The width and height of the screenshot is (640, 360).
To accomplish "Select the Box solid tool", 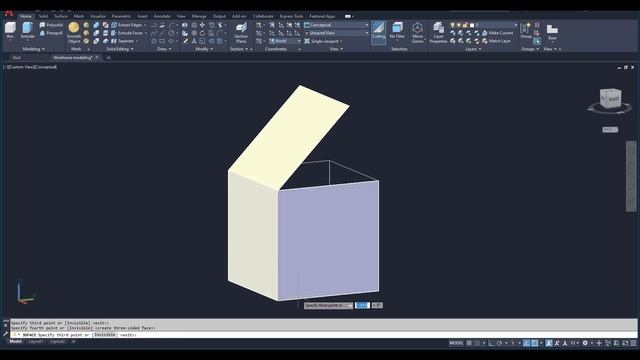I will 10,30.
